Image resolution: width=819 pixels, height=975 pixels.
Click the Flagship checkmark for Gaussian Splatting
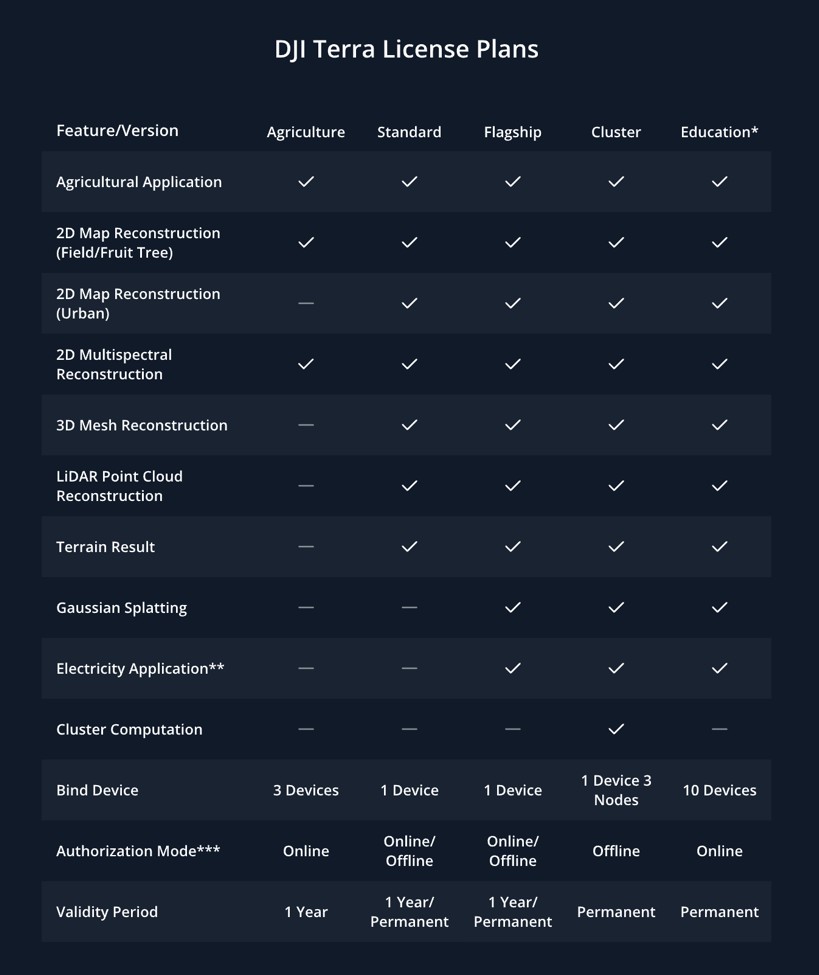pos(513,607)
